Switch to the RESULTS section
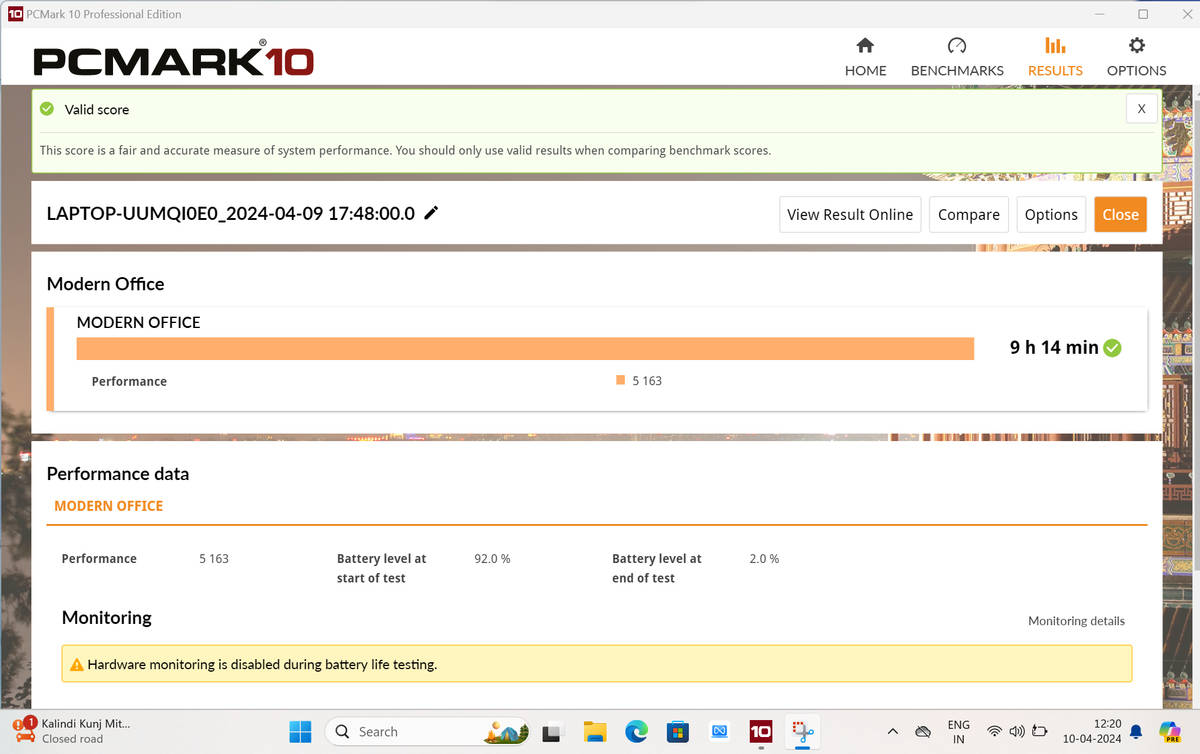Viewport: 1200px width, 754px height. (1055, 58)
